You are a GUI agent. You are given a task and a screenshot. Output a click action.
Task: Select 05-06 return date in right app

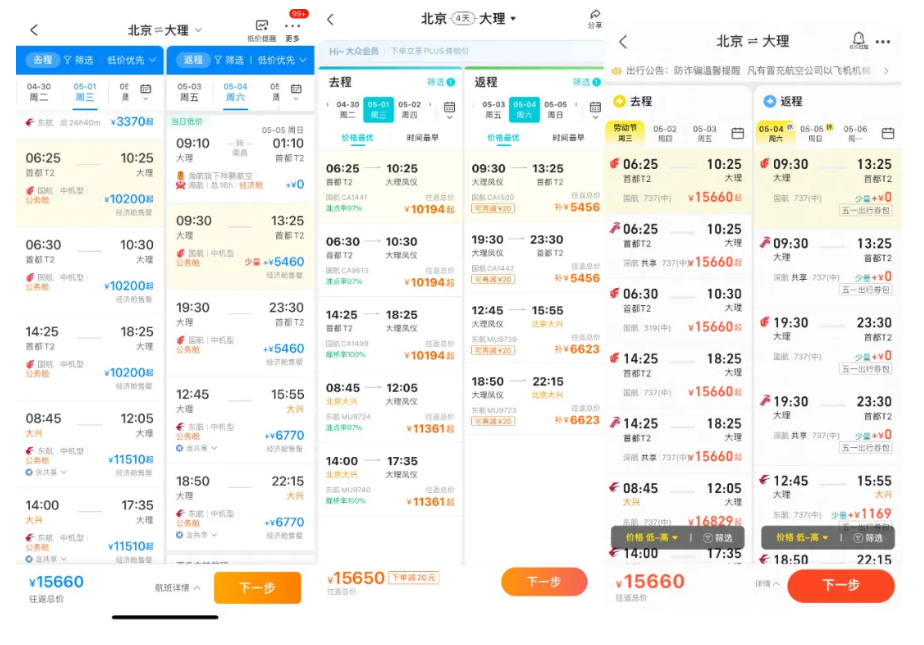(x=855, y=134)
